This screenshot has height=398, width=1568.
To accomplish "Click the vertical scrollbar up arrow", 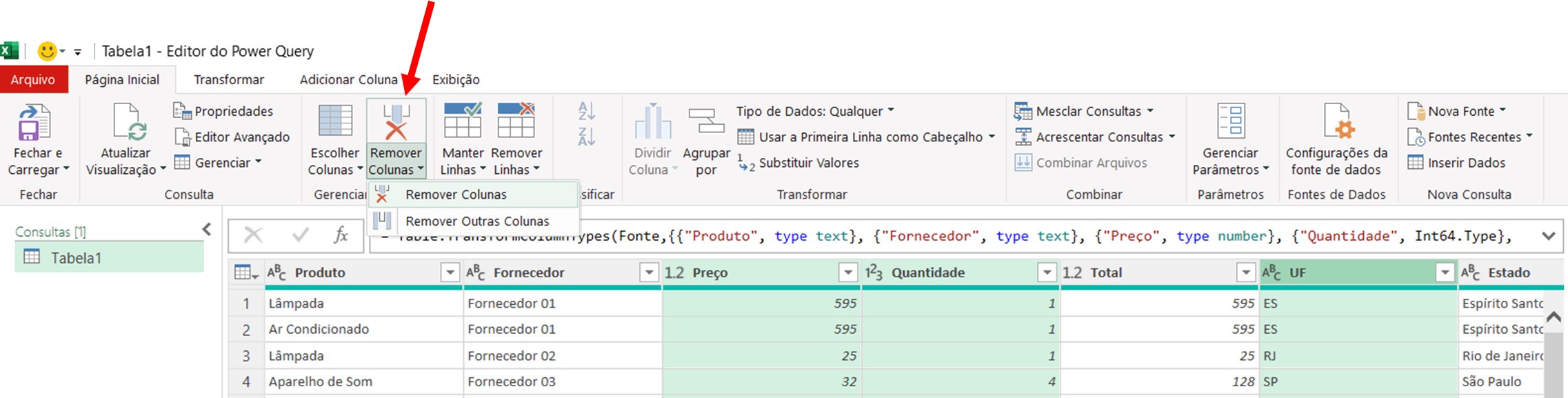I will tap(1554, 317).
